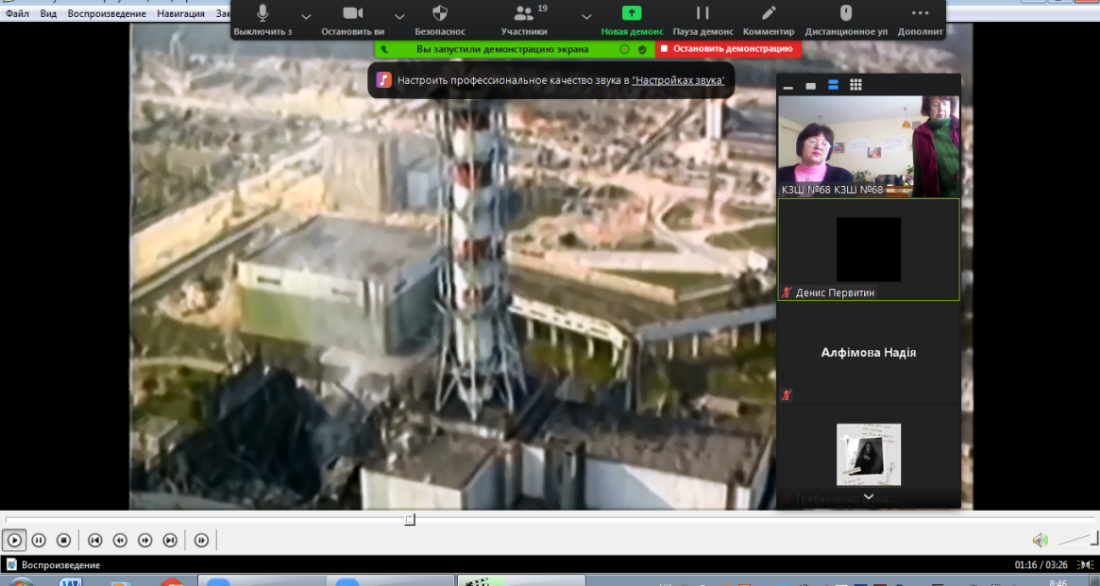Click first Zoom taskbar window button

pyautogui.click(x=262, y=581)
